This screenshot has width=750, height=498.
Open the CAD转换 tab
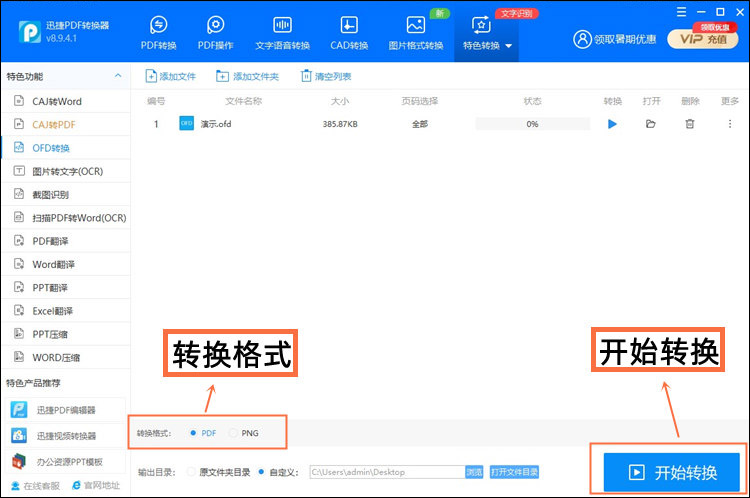349,33
